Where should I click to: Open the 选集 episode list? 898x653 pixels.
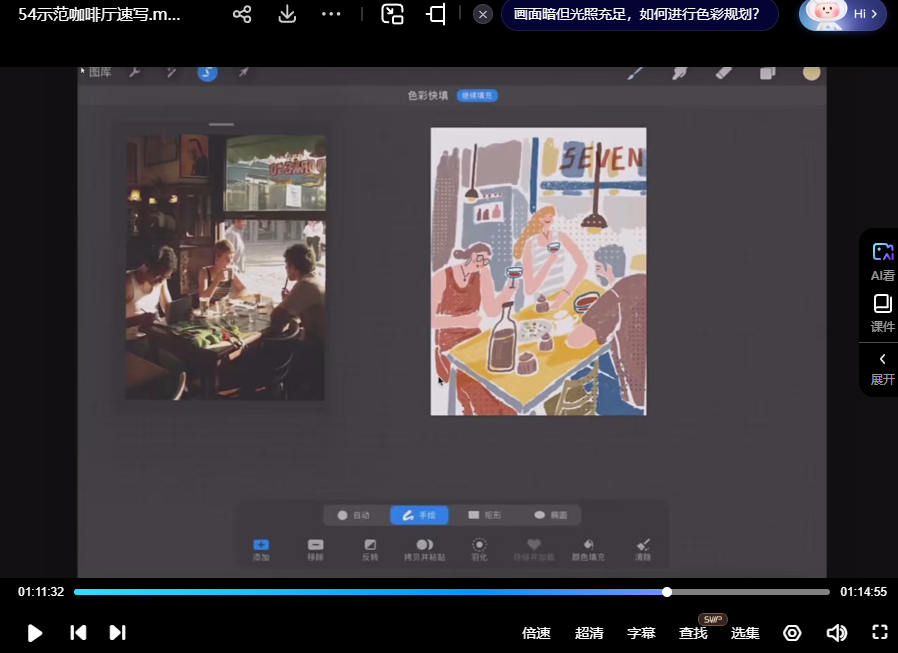(x=745, y=633)
